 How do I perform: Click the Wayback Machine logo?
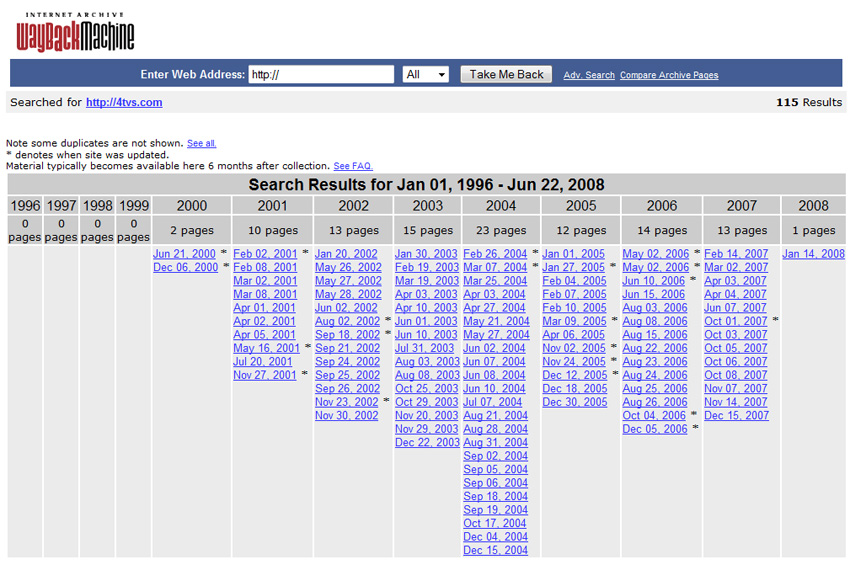point(75,33)
